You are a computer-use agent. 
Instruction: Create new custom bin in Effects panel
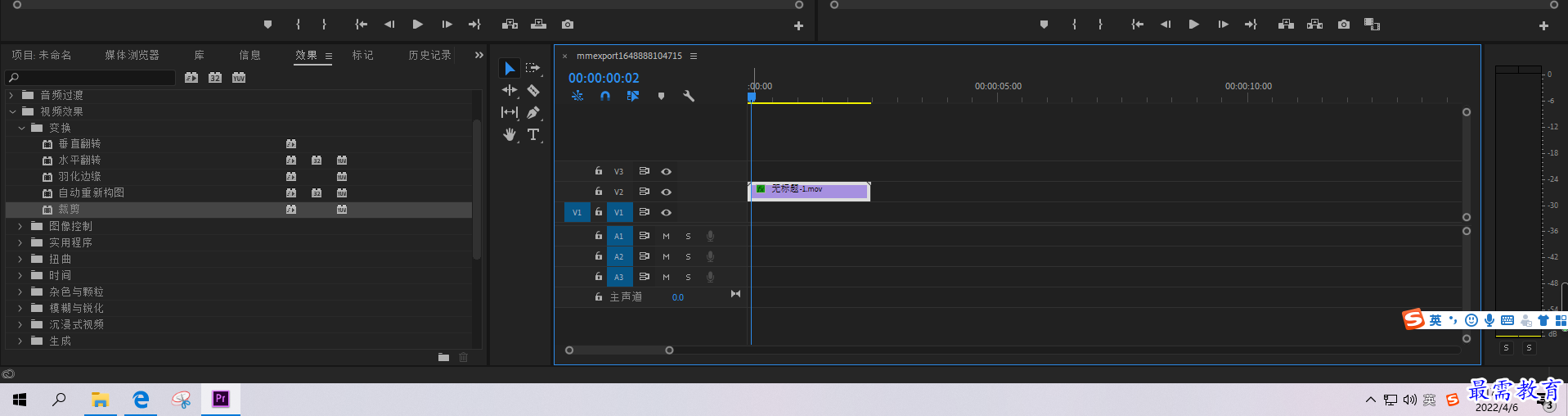point(443,357)
